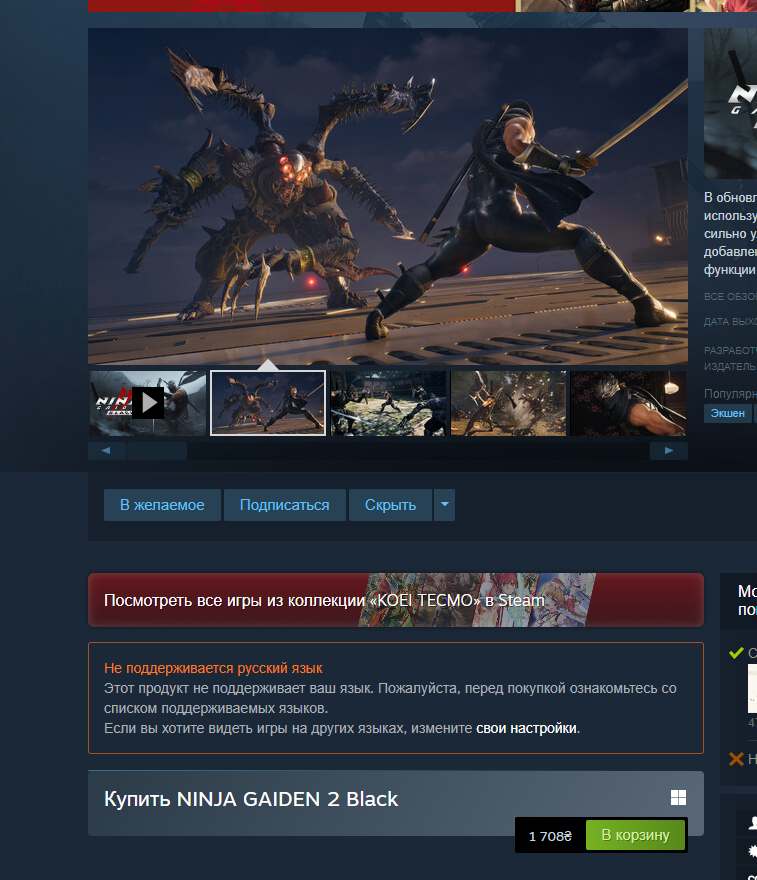The width and height of the screenshot is (757, 880).
Task: Grab the thumbnail strip scrollbar handle
Action: coord(157,451)
